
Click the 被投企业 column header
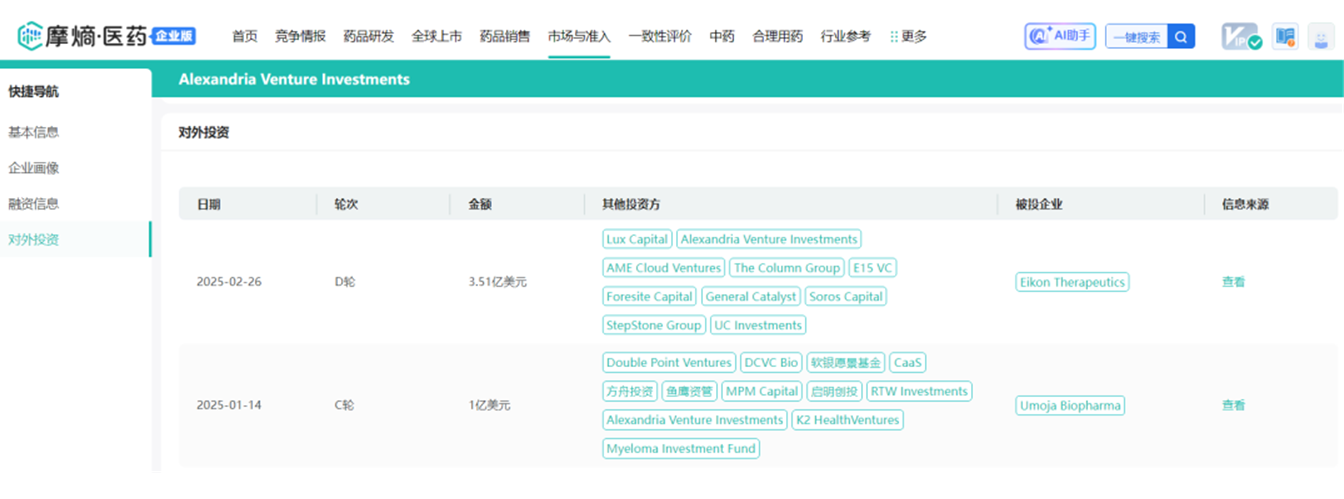(1039, 204)
